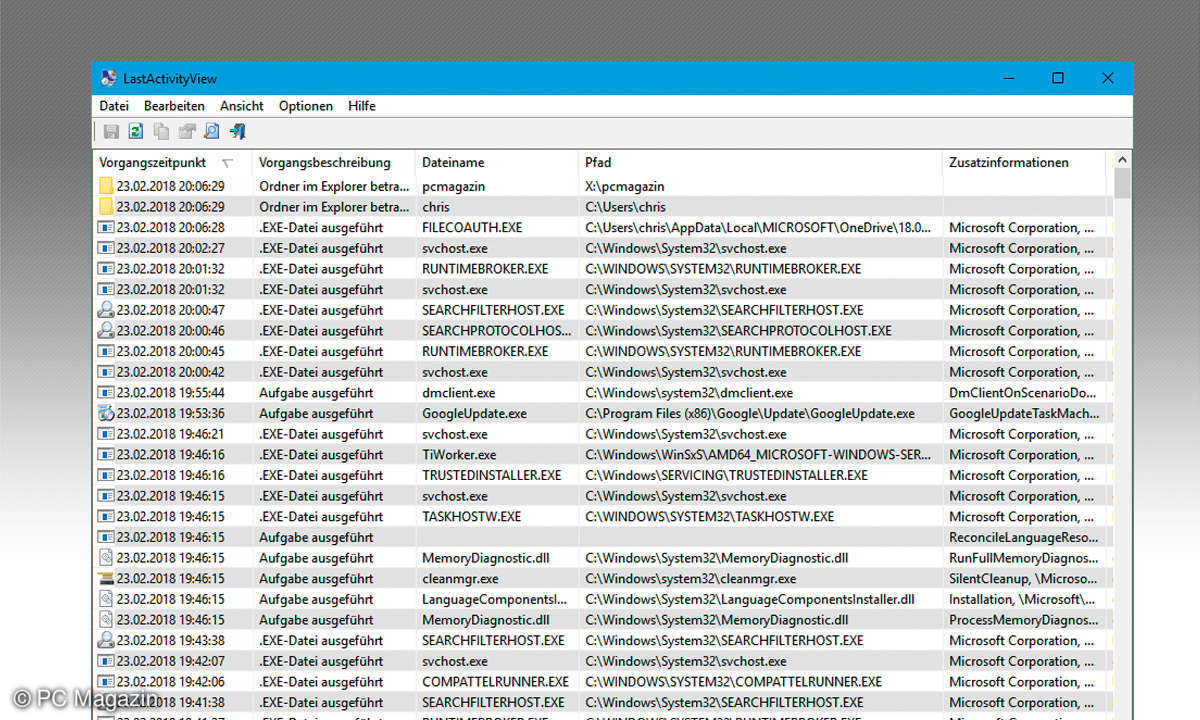The image size is (1200, 720).
Task: Select the C:\WINDOWS\SYSTEM32\COMPATTELRUNNER.EXE path
Action: [x=733, y=682]
